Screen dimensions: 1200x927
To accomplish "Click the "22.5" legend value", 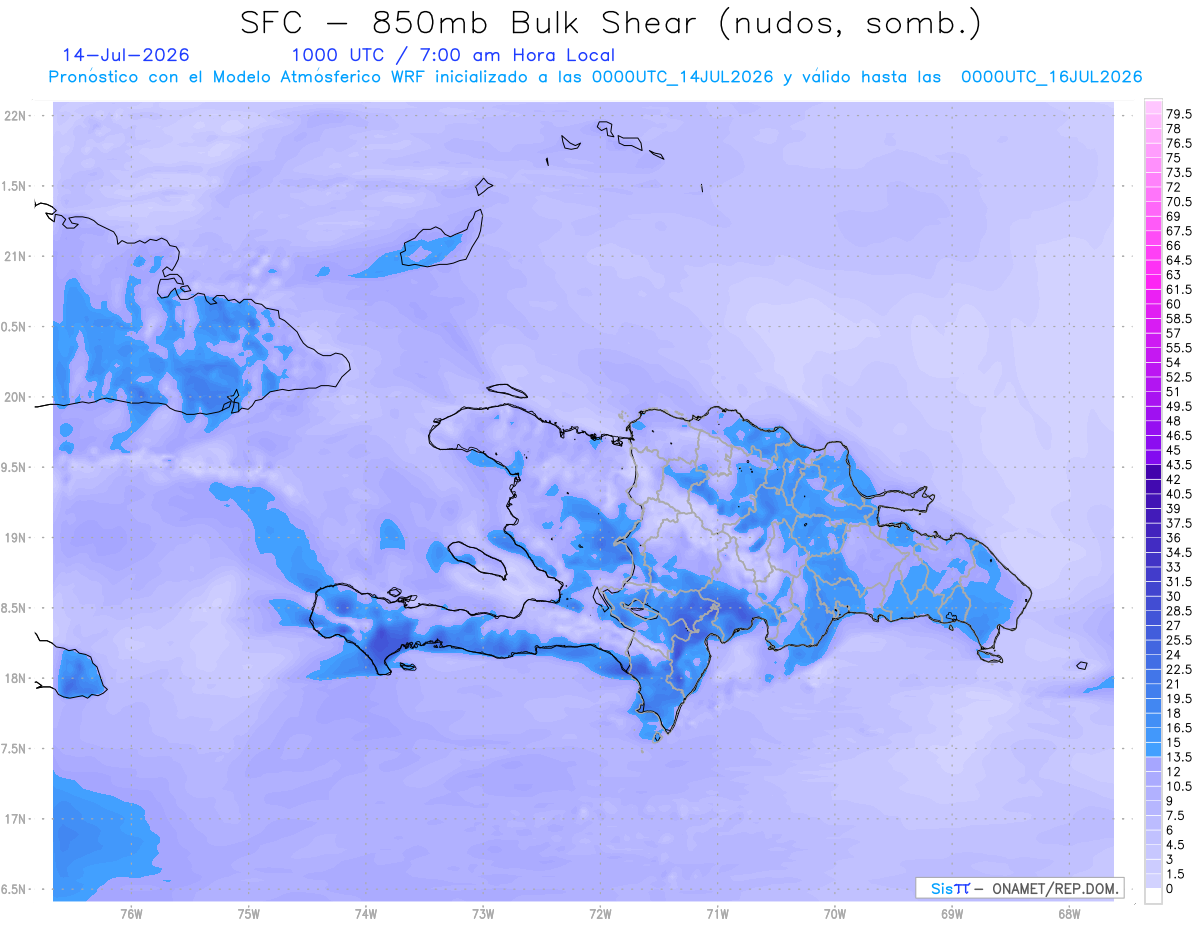I will 1179,669.
